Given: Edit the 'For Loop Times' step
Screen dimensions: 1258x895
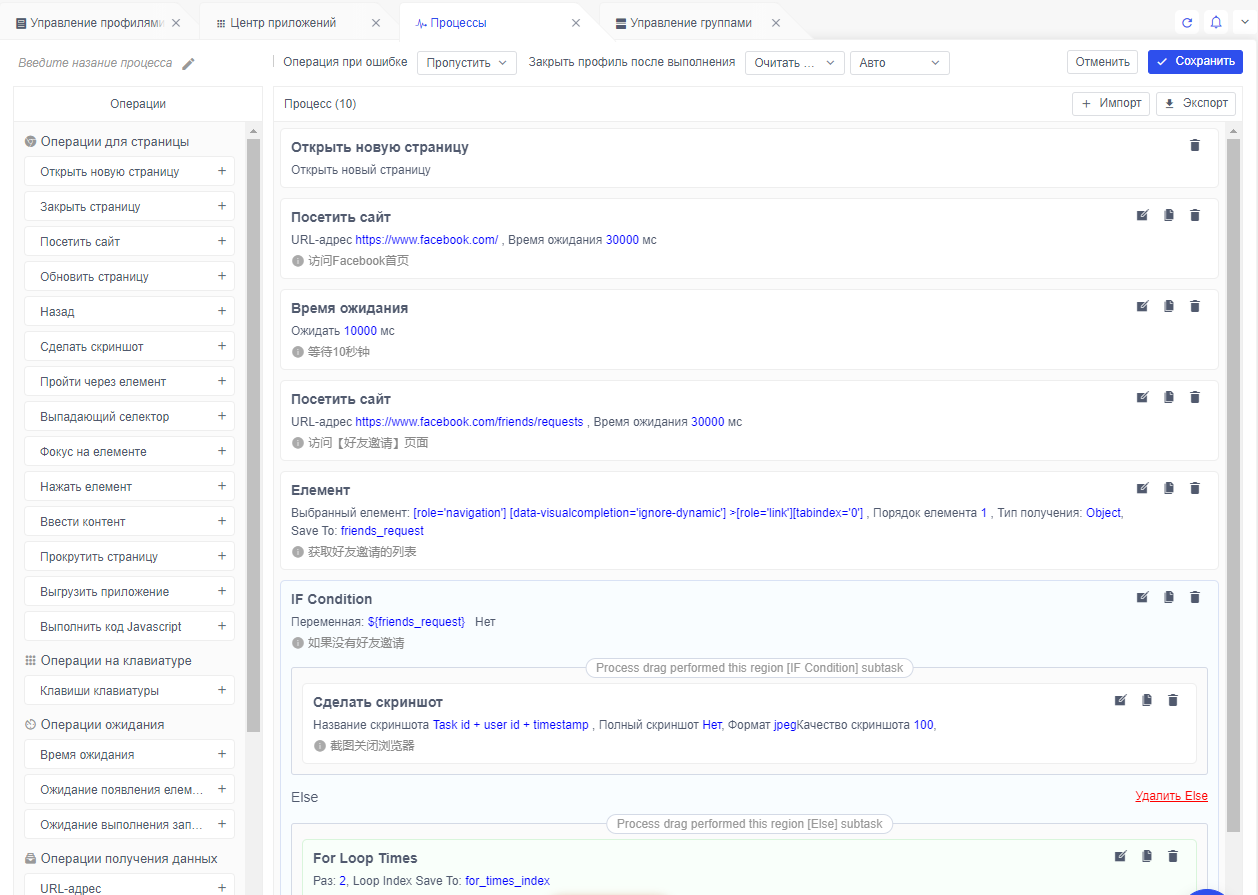Looking at the screenshot, I should point(1120,856).
